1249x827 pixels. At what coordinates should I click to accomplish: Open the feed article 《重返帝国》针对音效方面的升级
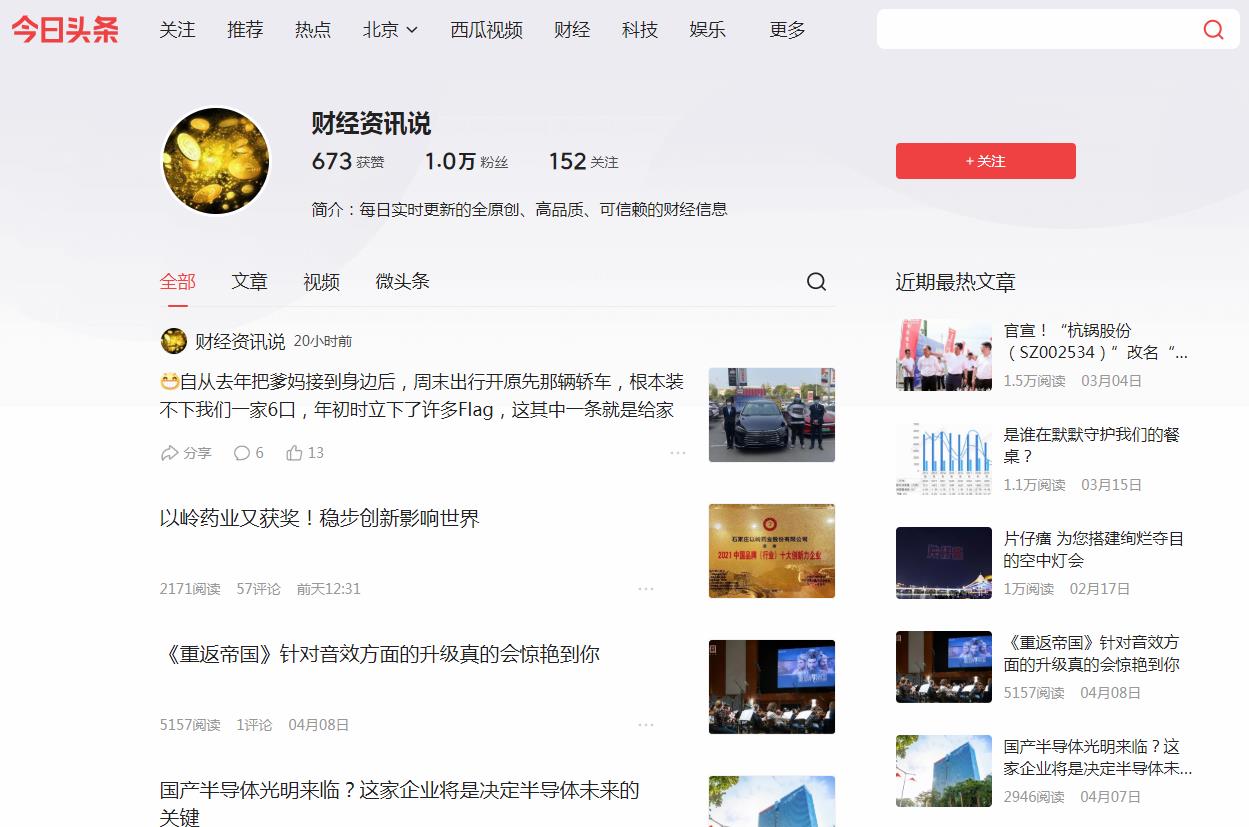click(380, 654)
